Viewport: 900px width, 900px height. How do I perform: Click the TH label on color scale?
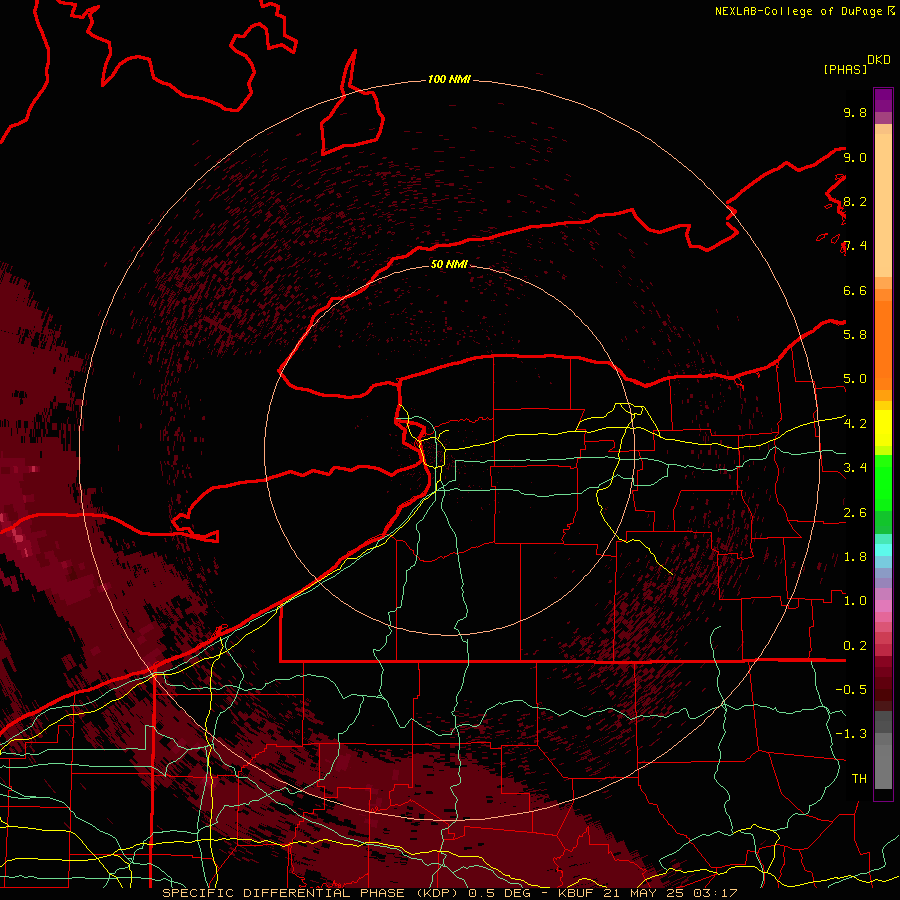pos(859,778)
